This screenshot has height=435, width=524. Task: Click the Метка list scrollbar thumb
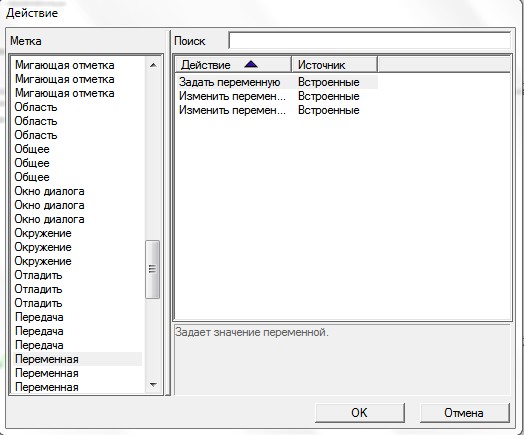[x=153, y=269]
